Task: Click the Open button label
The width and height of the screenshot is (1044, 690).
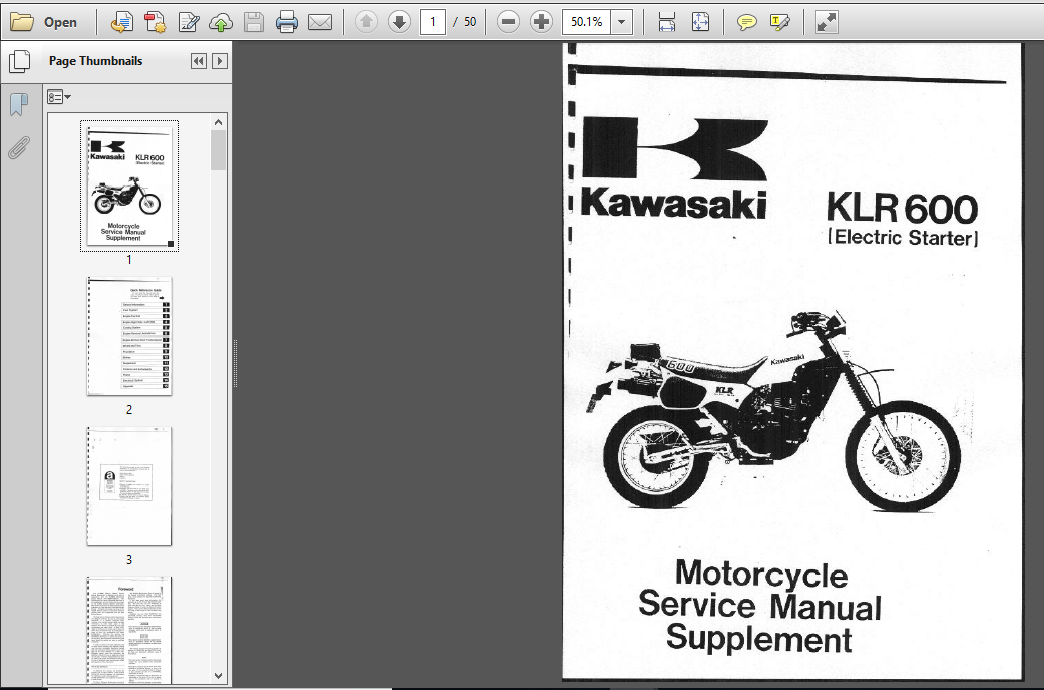Action: pos(60,22)
